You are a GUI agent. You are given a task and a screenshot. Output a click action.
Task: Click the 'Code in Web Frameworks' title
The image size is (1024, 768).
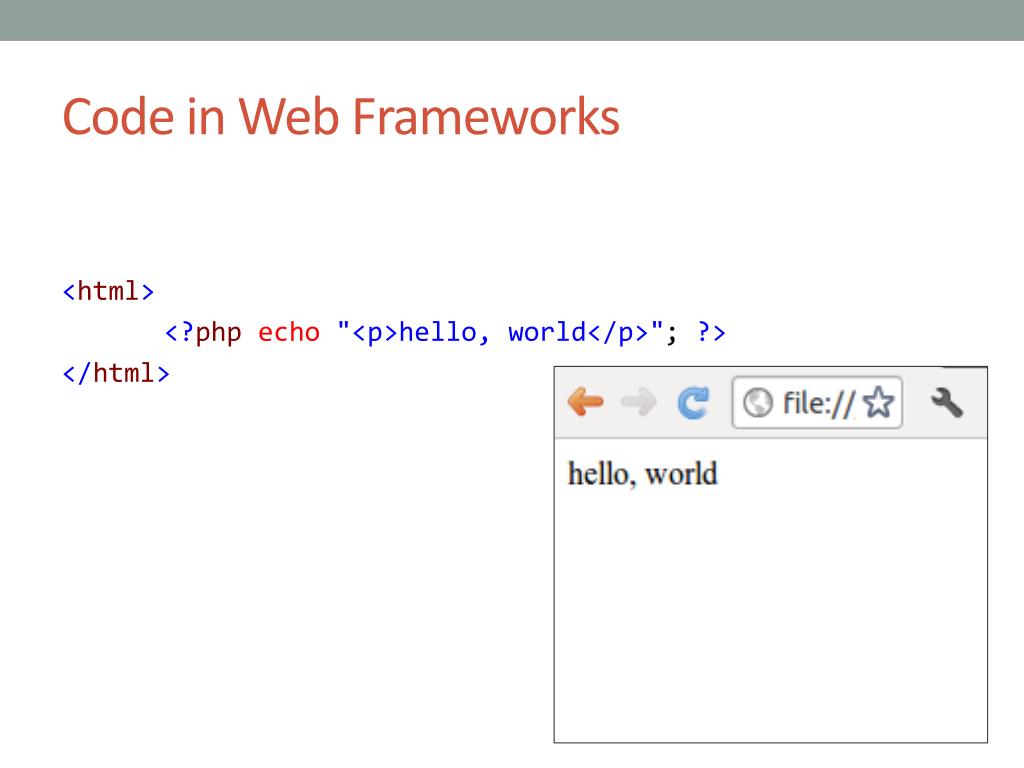(341, 117)
